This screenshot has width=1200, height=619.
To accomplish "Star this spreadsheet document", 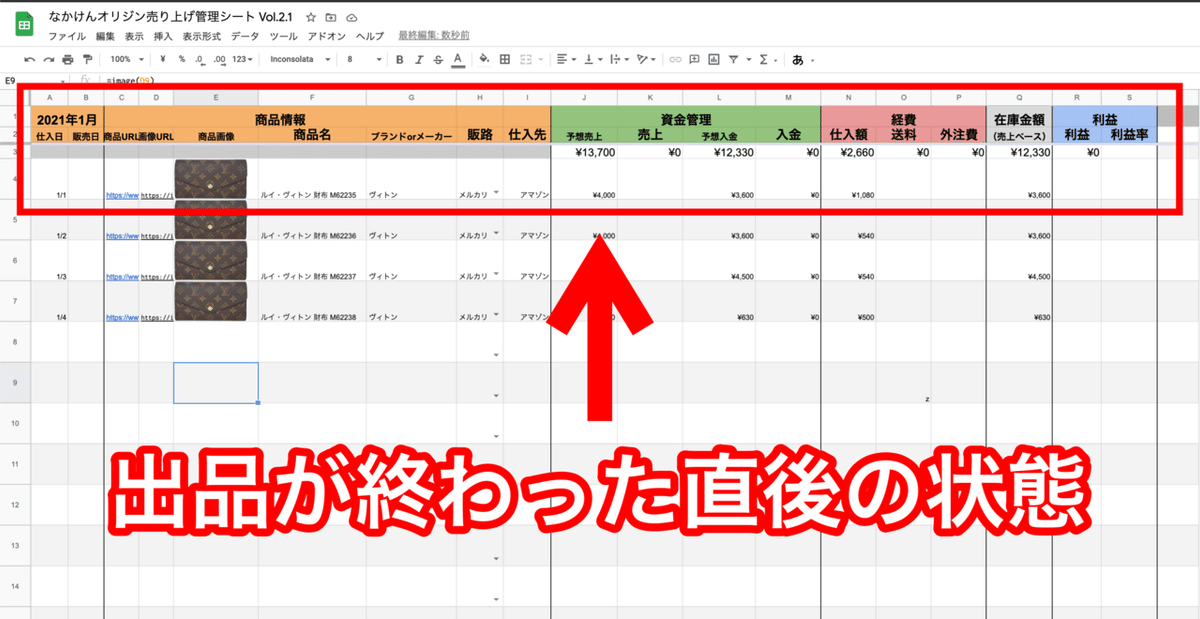I will coord(312,18).
